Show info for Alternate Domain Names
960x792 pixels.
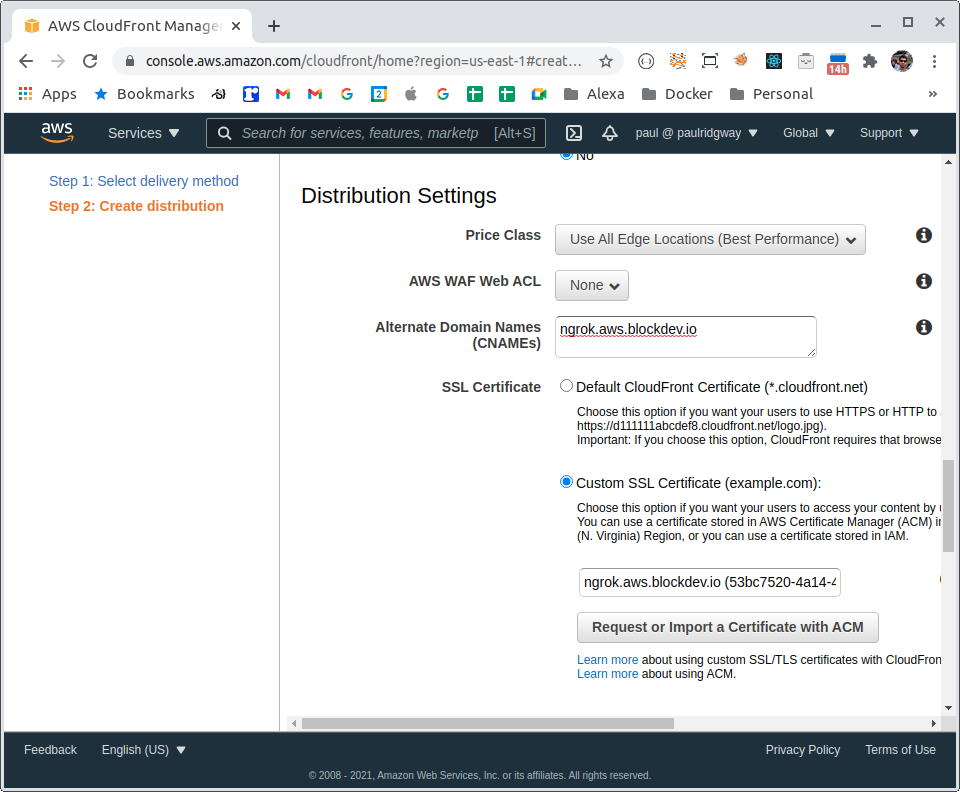[924, 327]
